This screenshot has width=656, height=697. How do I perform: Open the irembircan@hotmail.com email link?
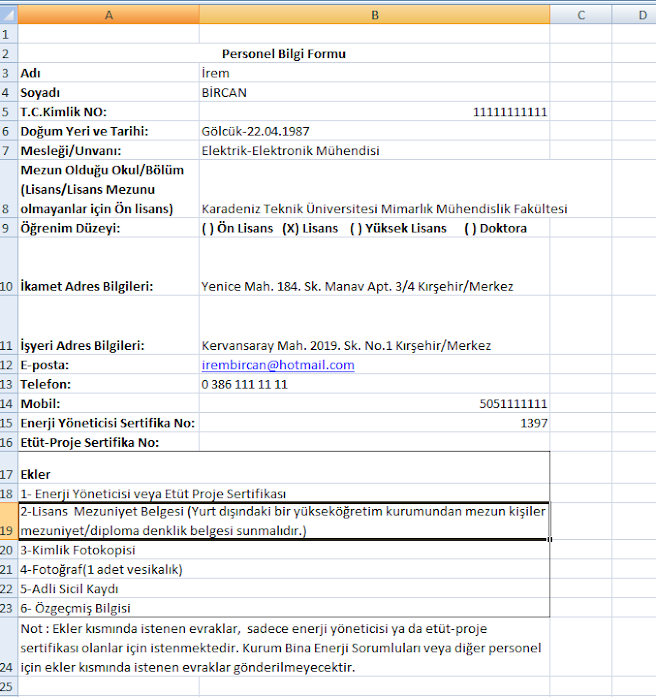[278, 365]
